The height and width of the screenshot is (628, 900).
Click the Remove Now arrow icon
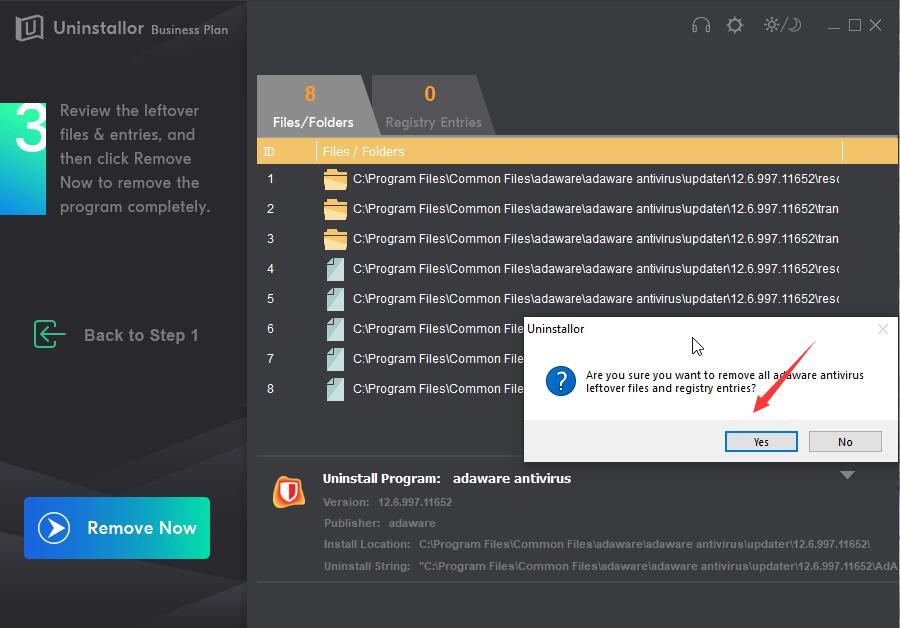pos(54,528)
